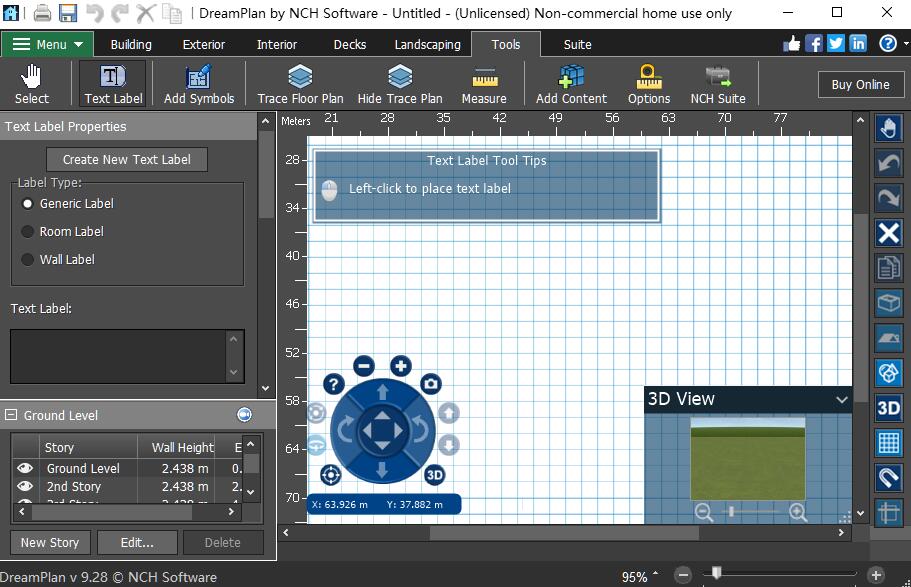Select the Text Label tool

pyautogui.click(x=112, y=84)
